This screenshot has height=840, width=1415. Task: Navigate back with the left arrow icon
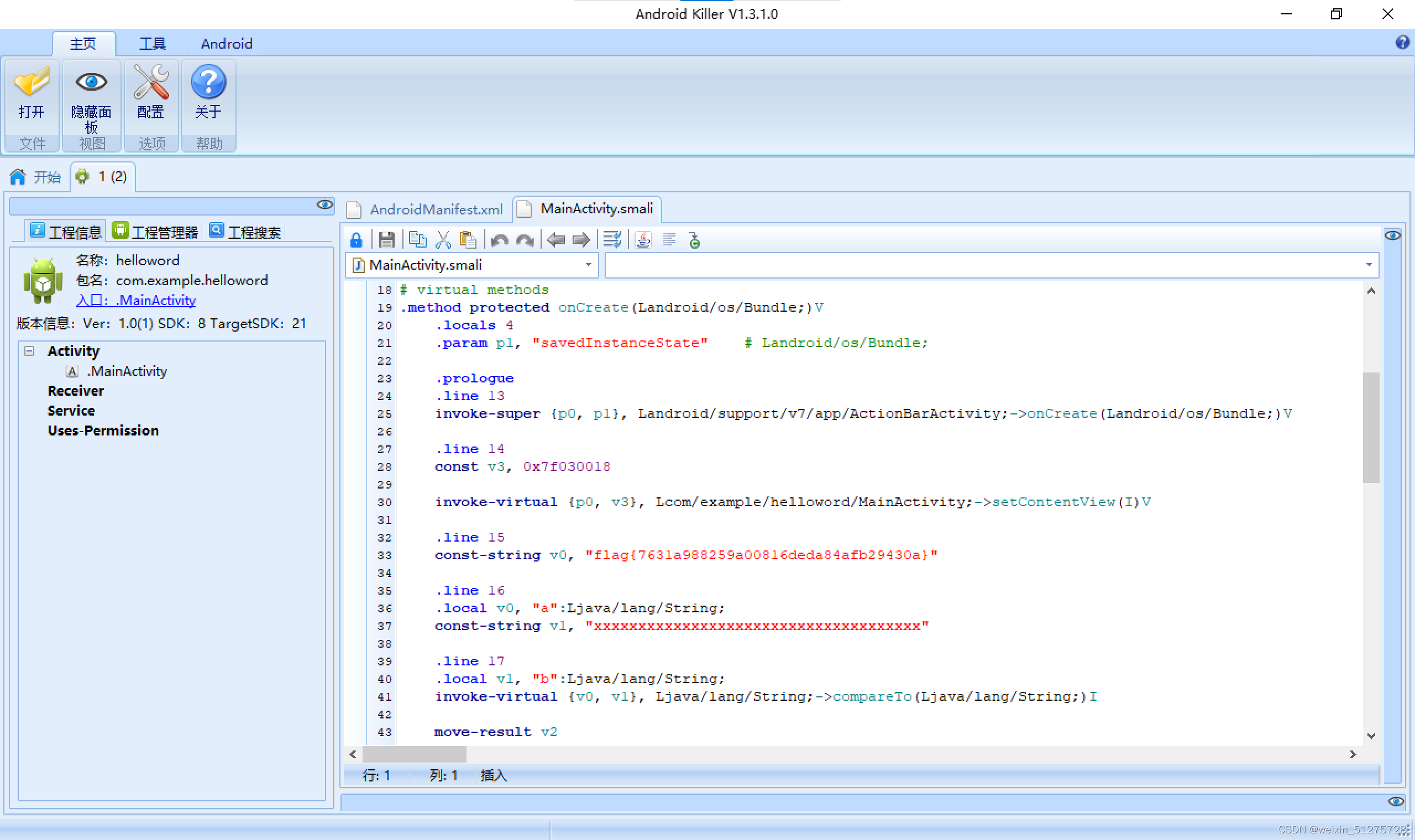pos(556,240)
